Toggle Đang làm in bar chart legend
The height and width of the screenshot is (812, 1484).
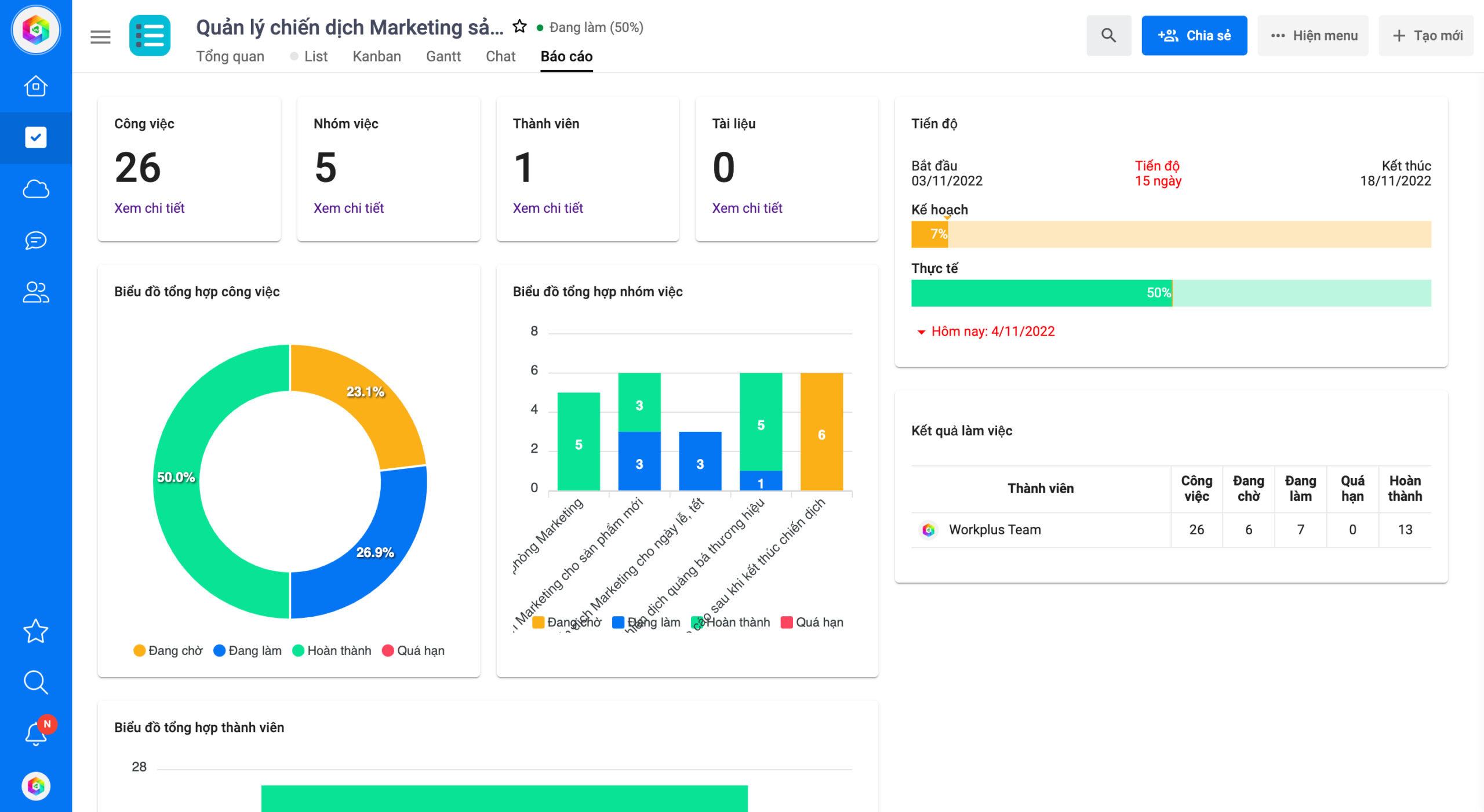tap(646, 622)
